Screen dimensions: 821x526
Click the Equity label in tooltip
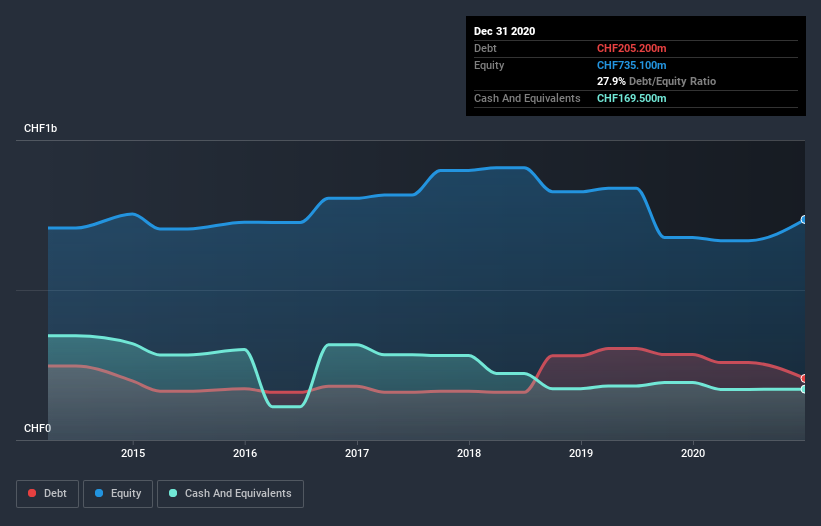click(x=489, y=65)
